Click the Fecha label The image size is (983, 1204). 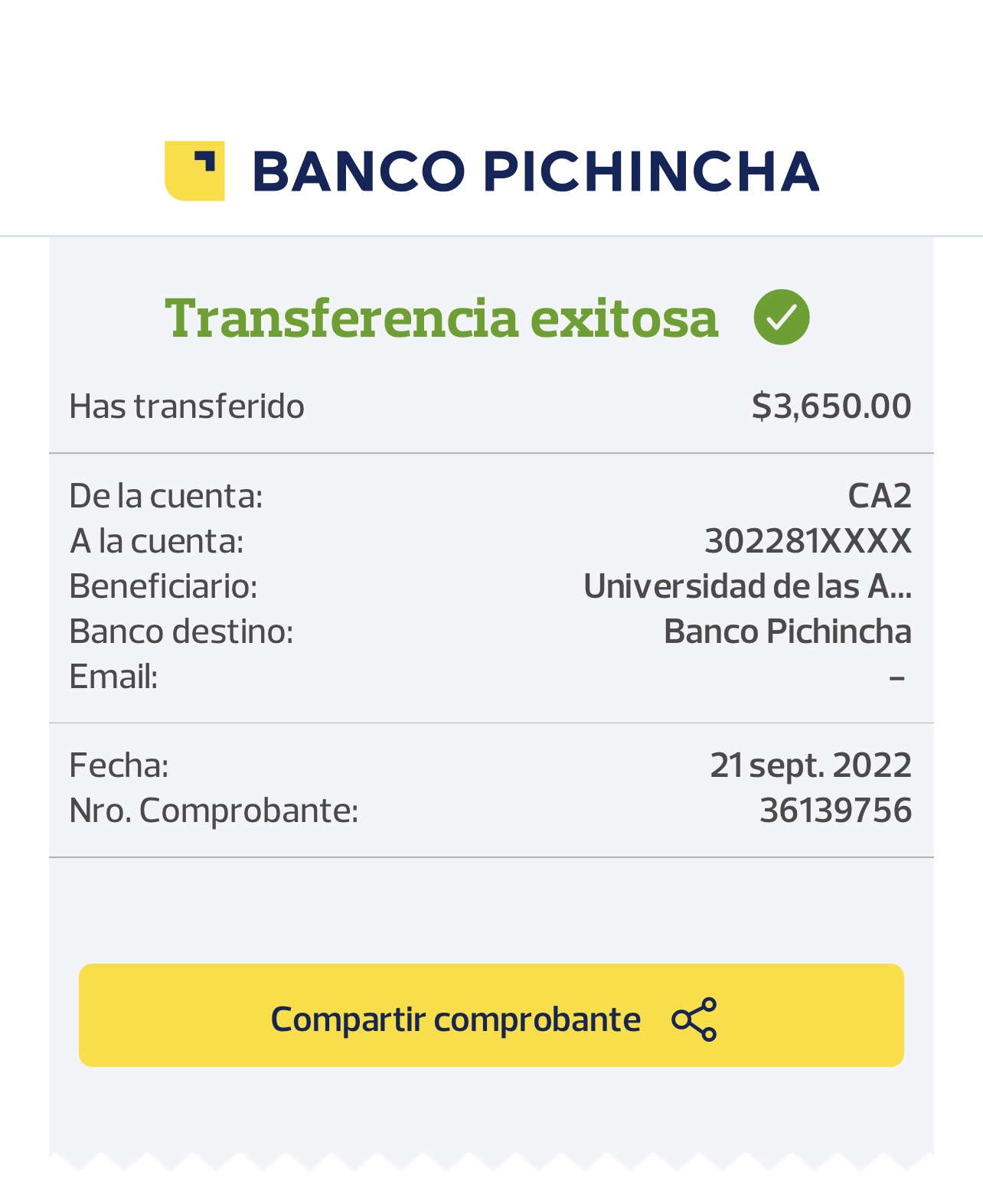(x=119, y=765)
